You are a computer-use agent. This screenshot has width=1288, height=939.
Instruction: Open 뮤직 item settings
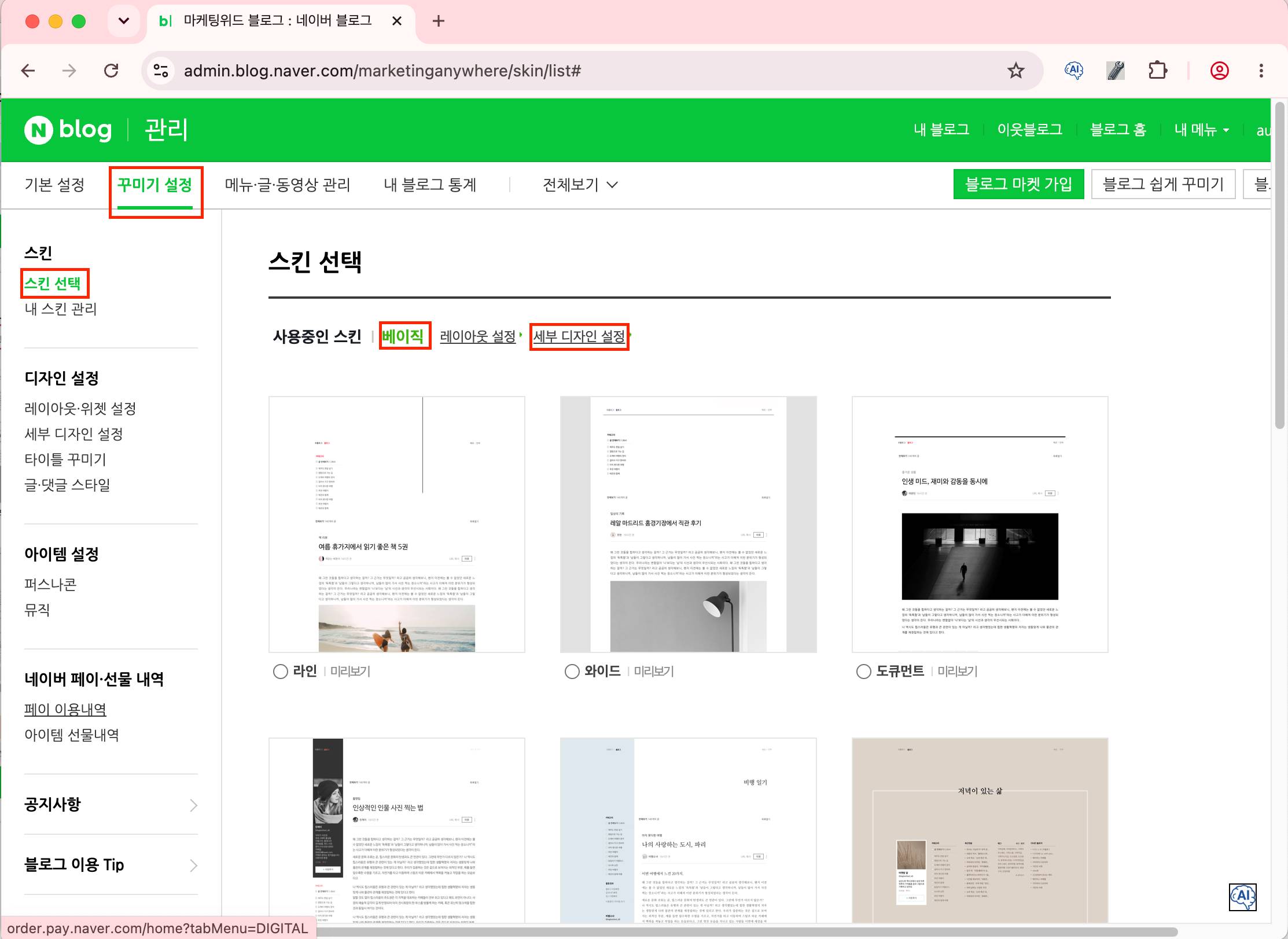[37, 610]
